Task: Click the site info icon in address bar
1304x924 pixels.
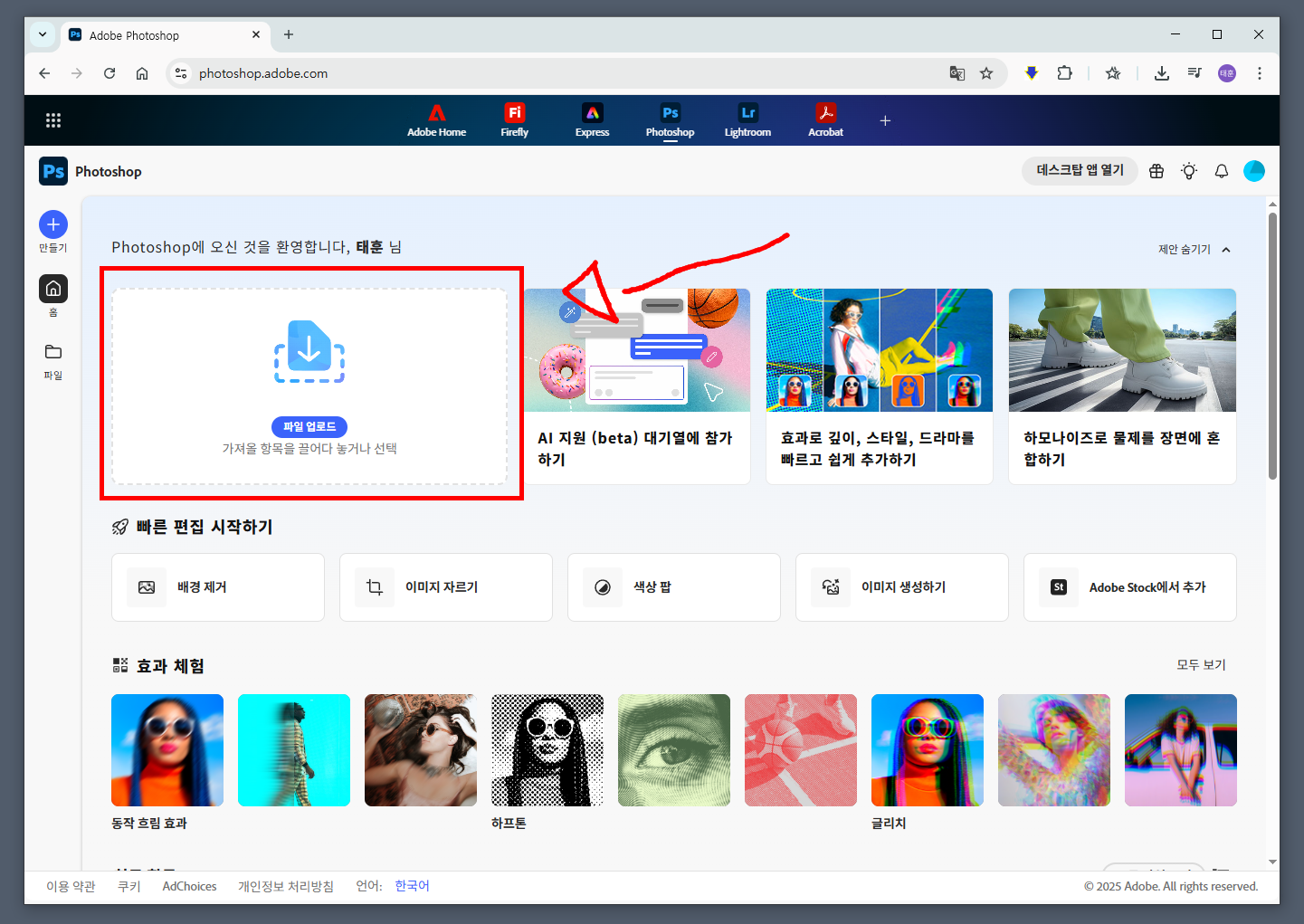Action: [x=181, y=73]
